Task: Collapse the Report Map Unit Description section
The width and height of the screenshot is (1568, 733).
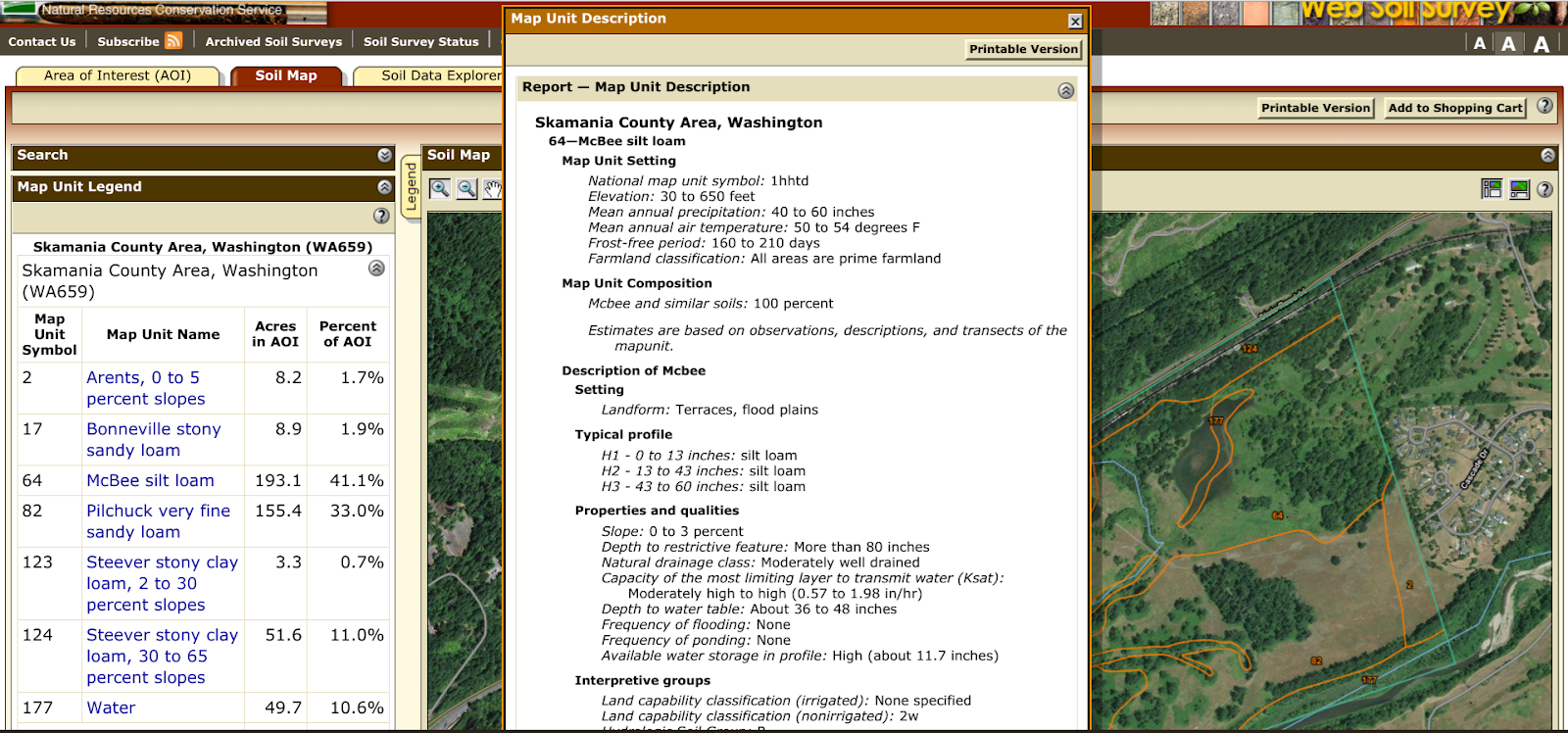Action: [1066, 90]
